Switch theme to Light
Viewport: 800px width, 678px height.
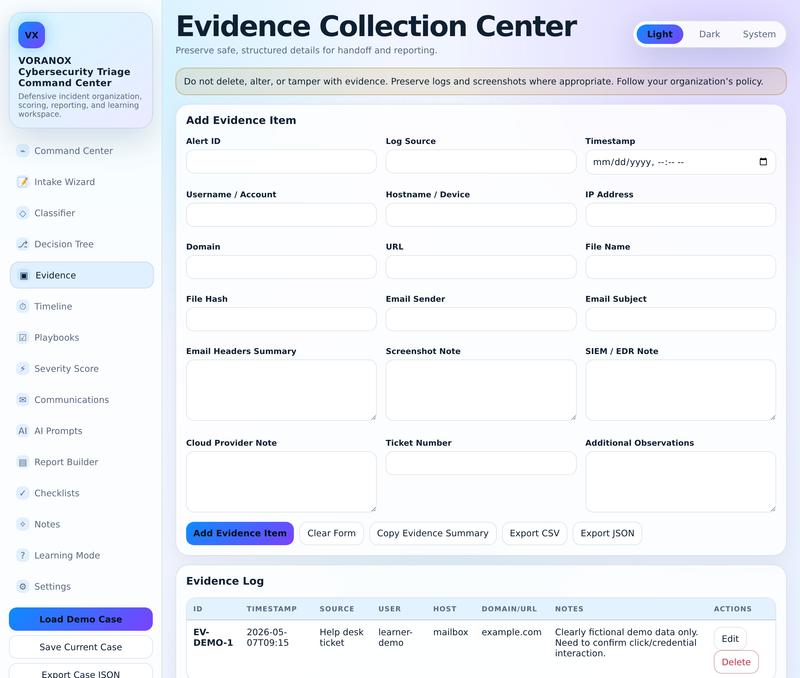click(660, 34)
